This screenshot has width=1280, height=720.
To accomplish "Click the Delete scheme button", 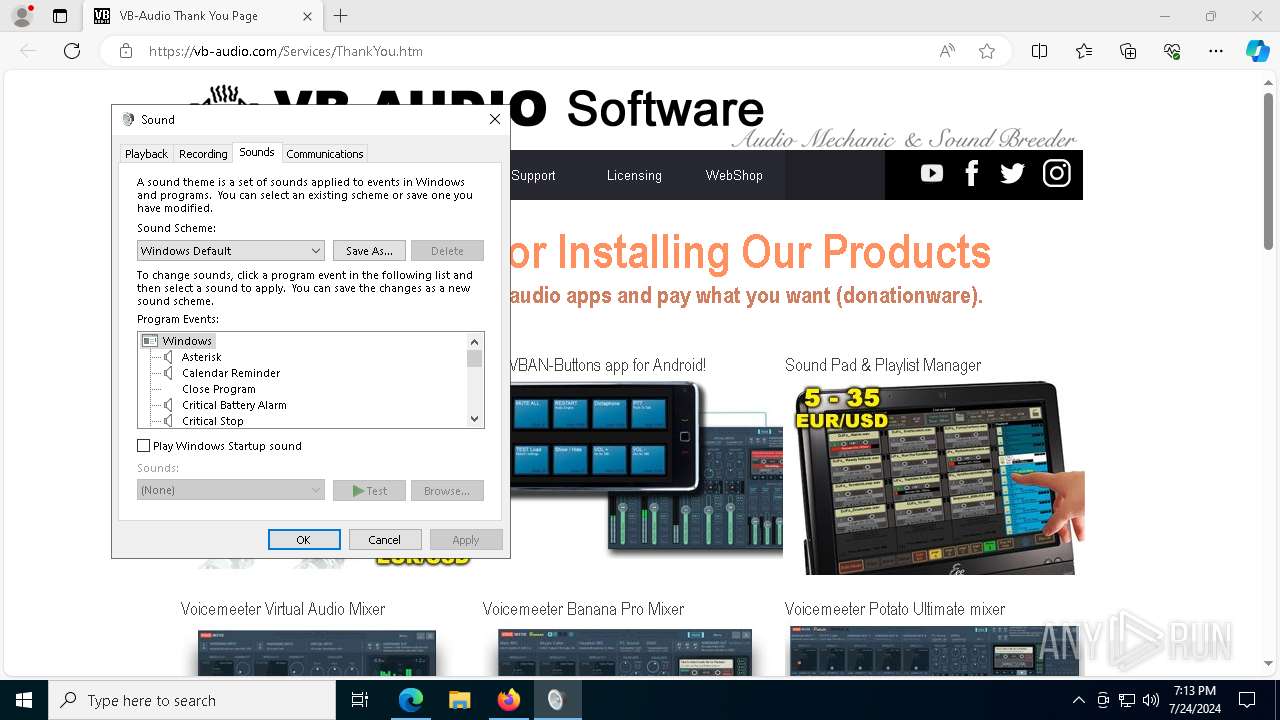I will (x=447, y=251).
